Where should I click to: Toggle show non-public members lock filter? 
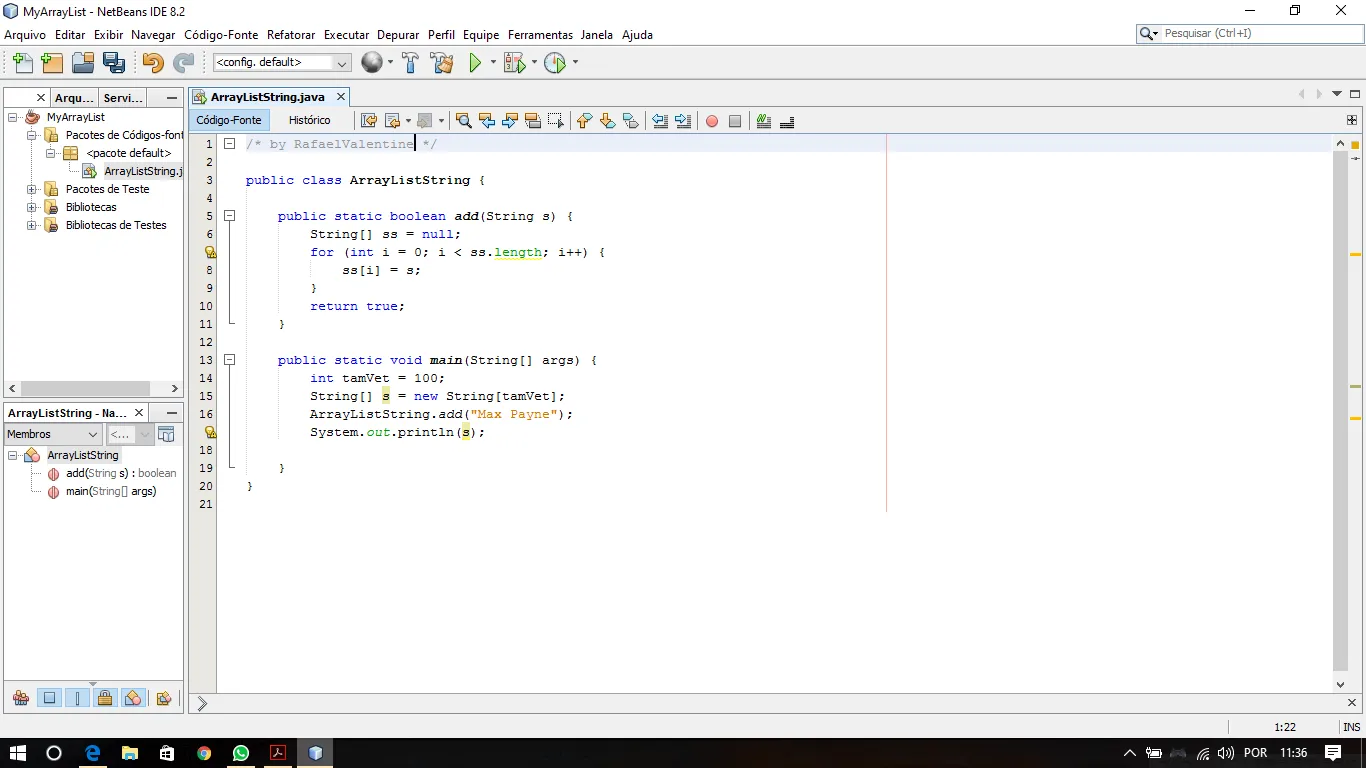click(x=105, y=698)
